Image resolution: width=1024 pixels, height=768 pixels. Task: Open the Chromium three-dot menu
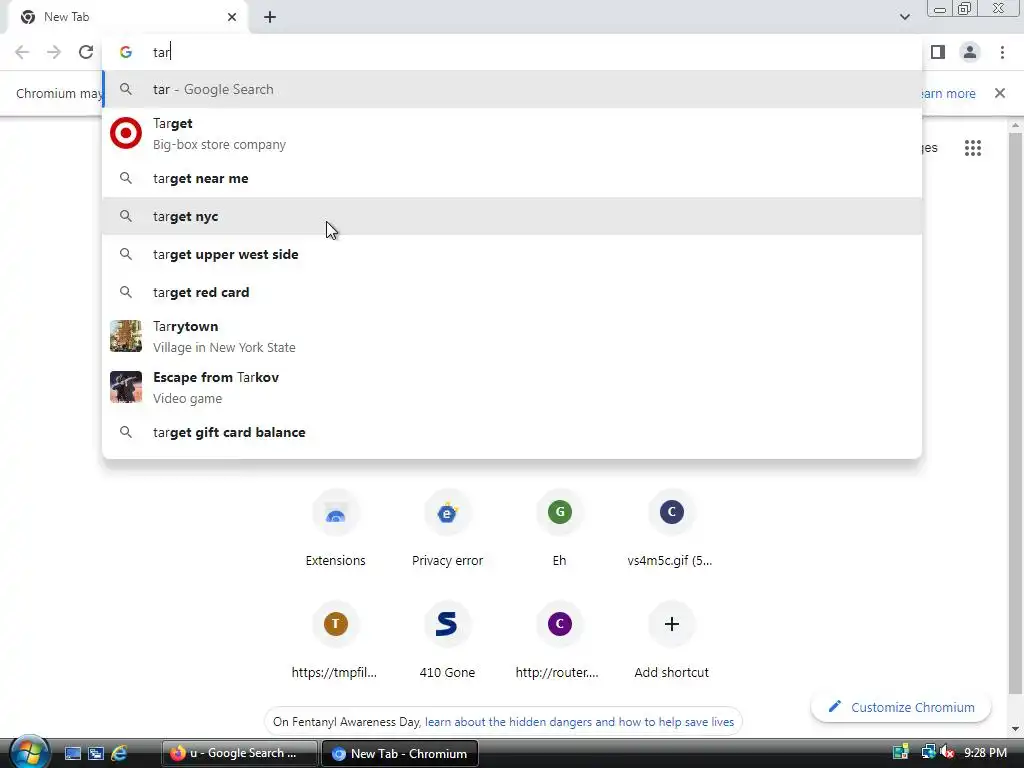click(x=1002, y=52)
